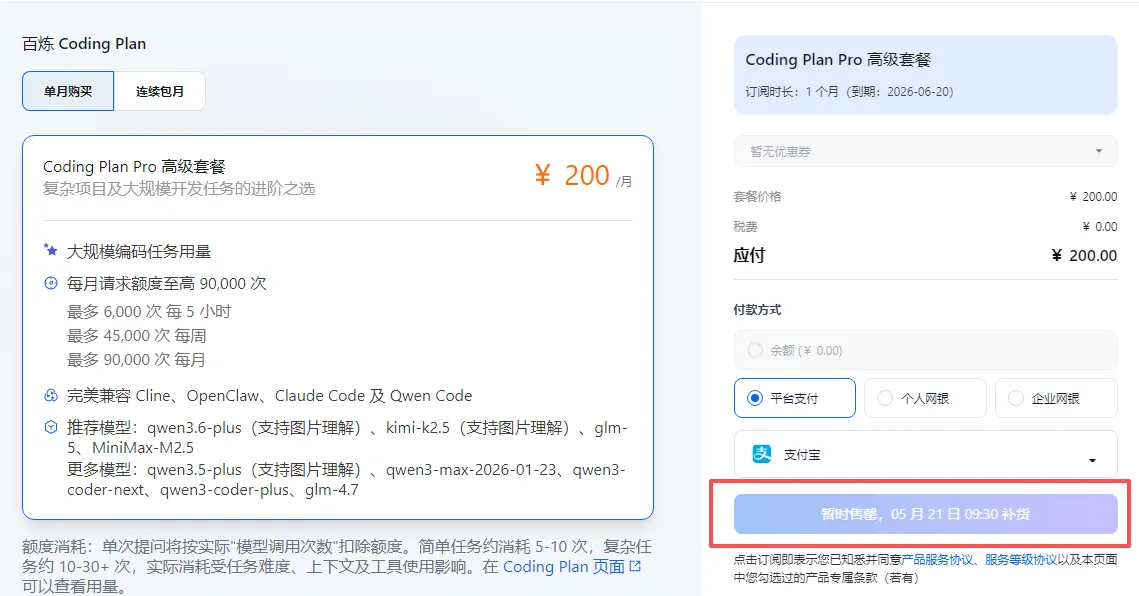Click the sparkle icon beside 大规模编码任务用量
The width and height of the screenshot is (1139, 596).
(x=50, y=251)
